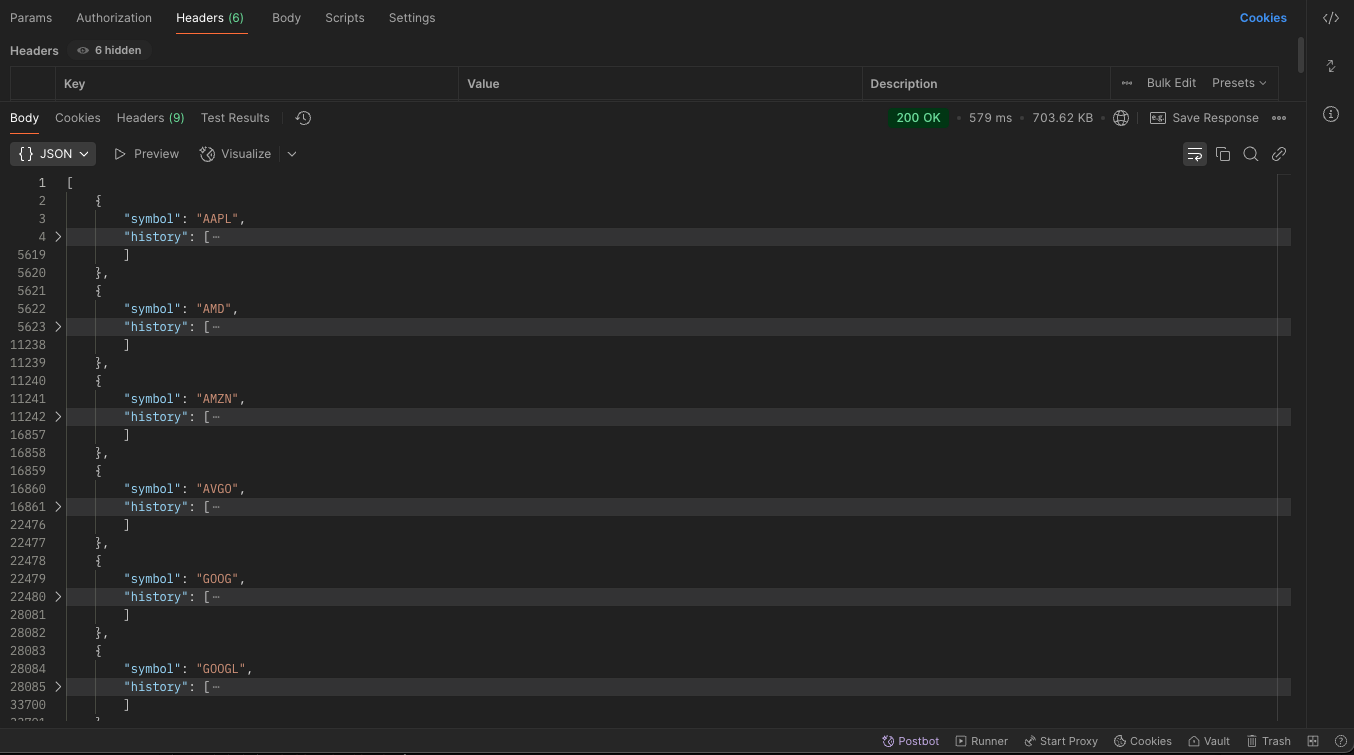
Task: Toggle word wrap in response body
Action: click(1194, 154)
